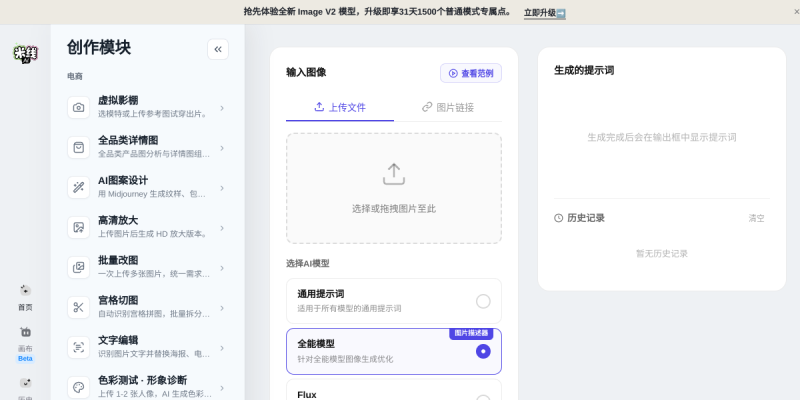800x400 pixels.
Task: Click the 暂无历史记录 placeholder text
Action: [662, 253]
